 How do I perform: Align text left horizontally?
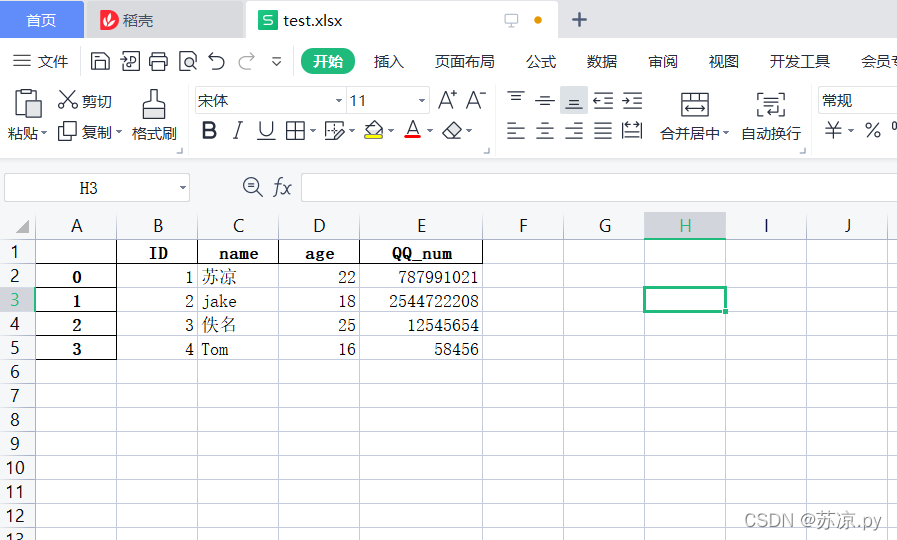(x=516, y=131)
